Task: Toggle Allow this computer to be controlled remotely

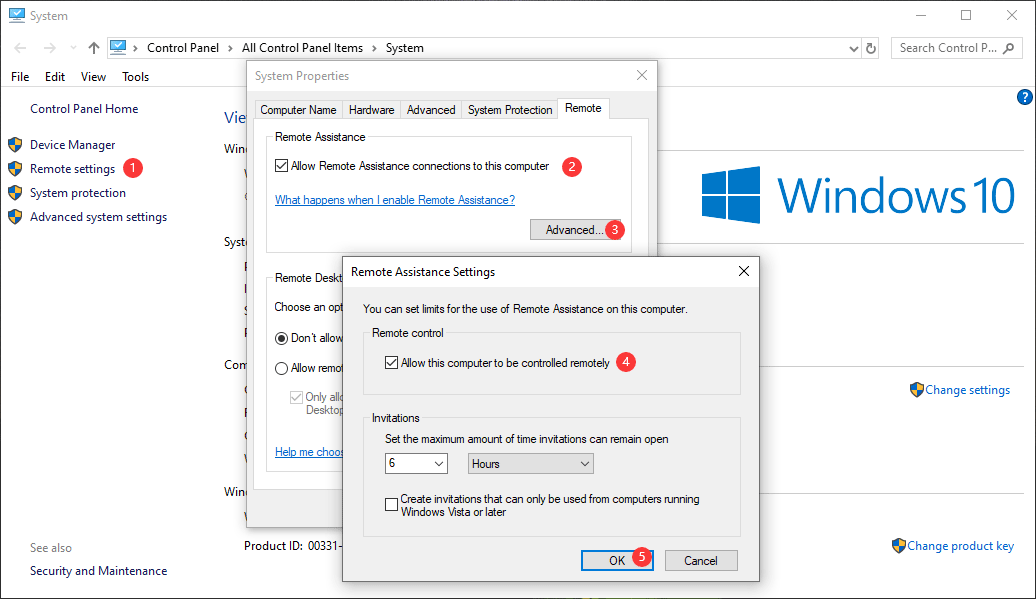Action: 391,362
